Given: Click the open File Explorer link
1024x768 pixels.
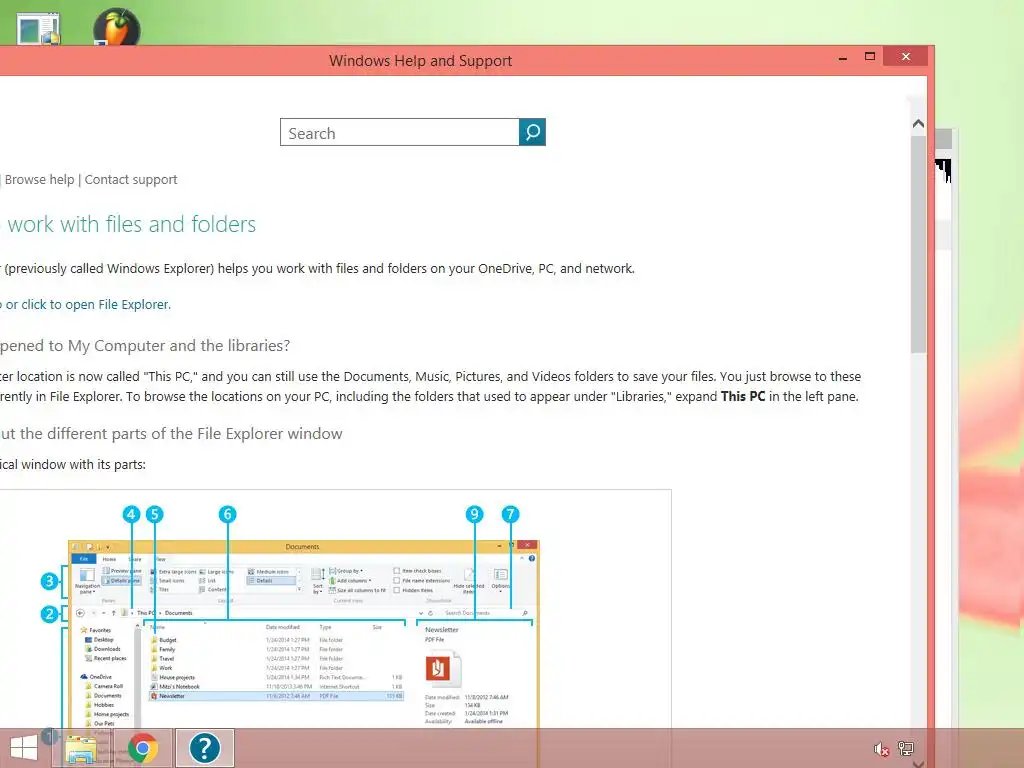Looking at the screenshot, I should pos(86,304).
